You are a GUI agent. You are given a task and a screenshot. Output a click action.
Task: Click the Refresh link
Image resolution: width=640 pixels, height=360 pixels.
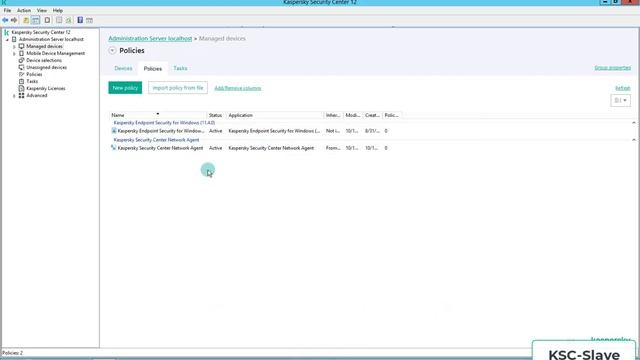click(622, 88)
